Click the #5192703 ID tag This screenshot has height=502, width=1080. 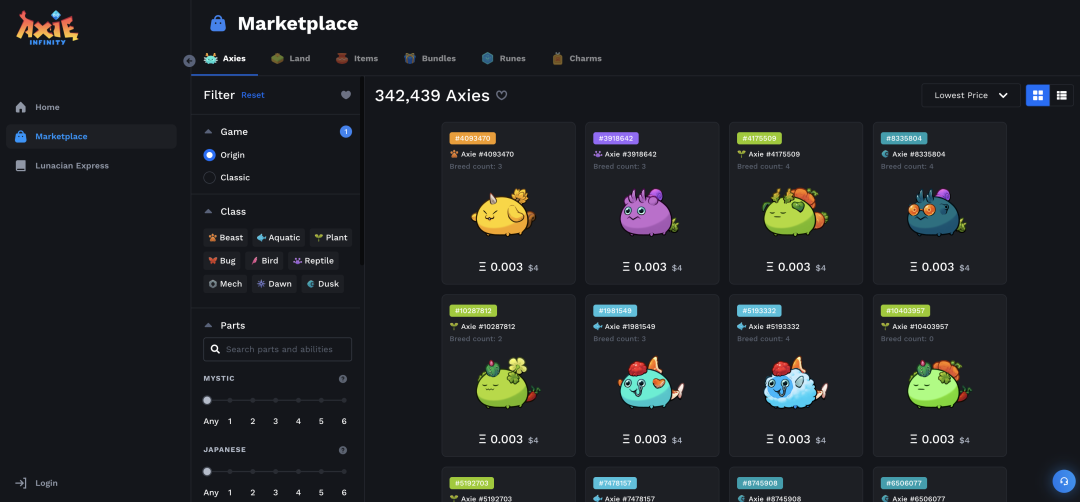click(x=472, y=483)
